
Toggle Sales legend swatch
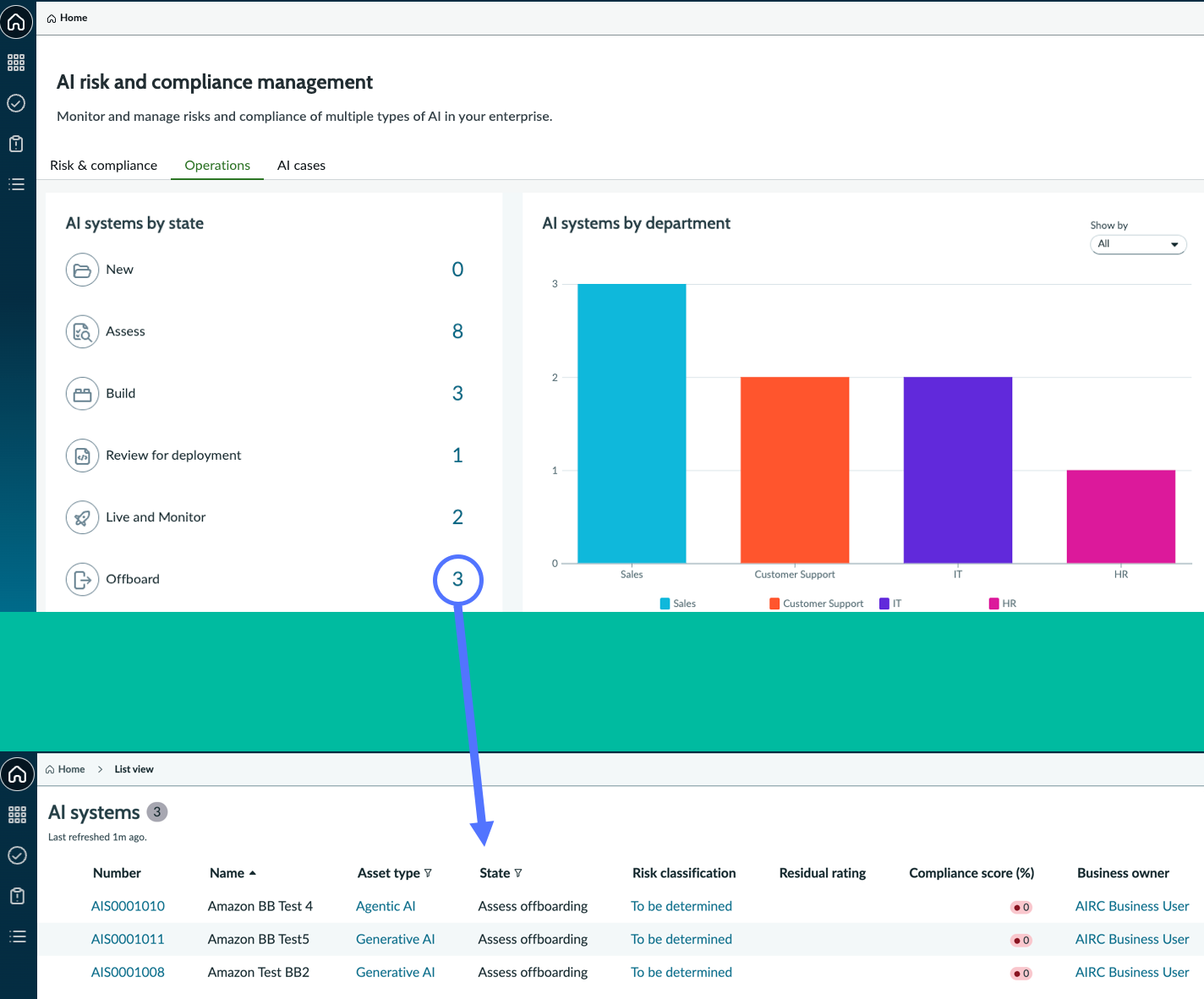(x=665, y=603)
